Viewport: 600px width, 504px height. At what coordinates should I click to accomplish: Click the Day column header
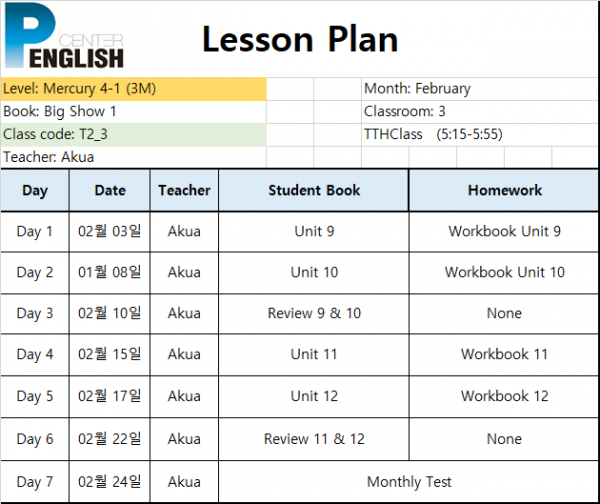tap(35, 190)
